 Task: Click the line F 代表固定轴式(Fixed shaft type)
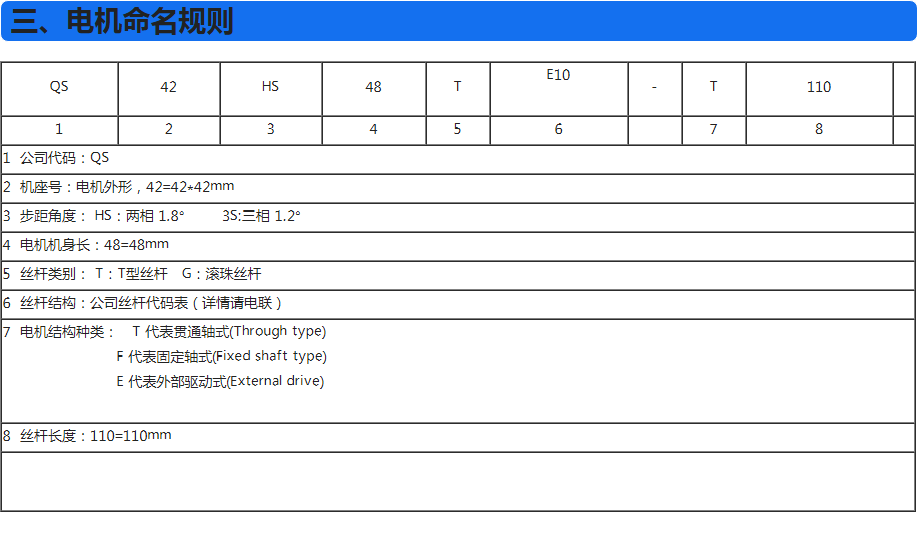point(221,357)
